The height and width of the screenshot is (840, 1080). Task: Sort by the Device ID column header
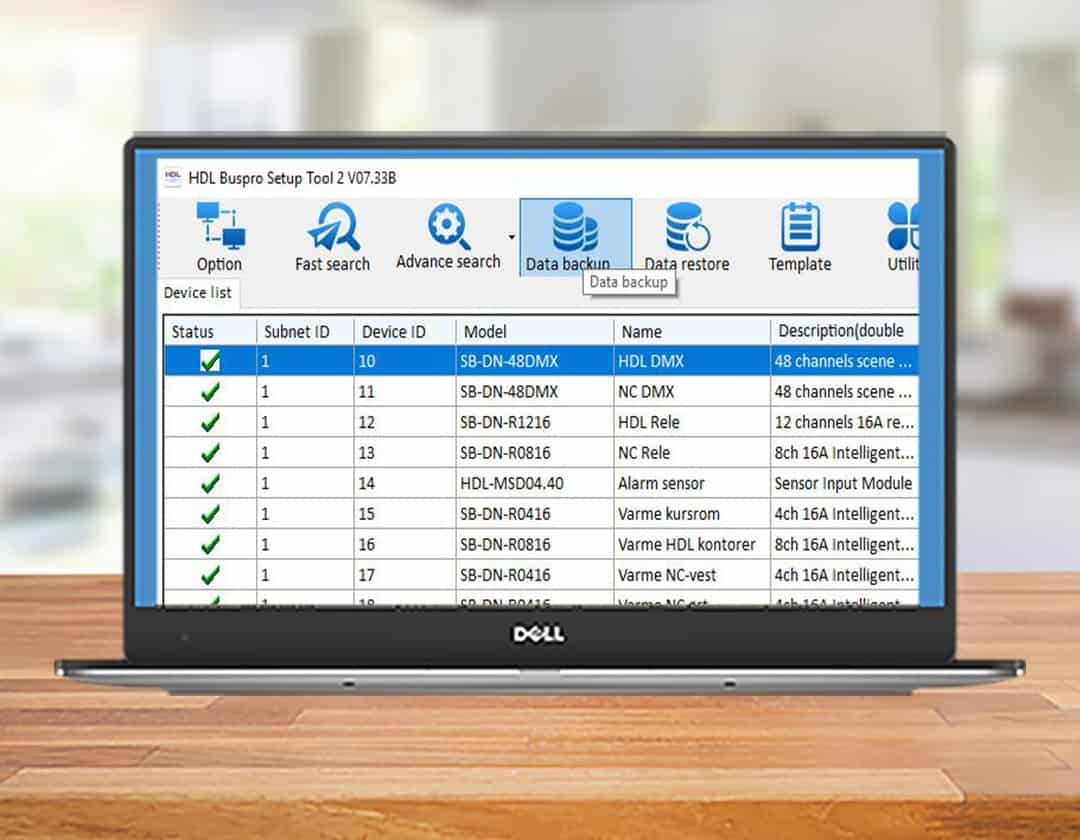(x=405, y=331)
